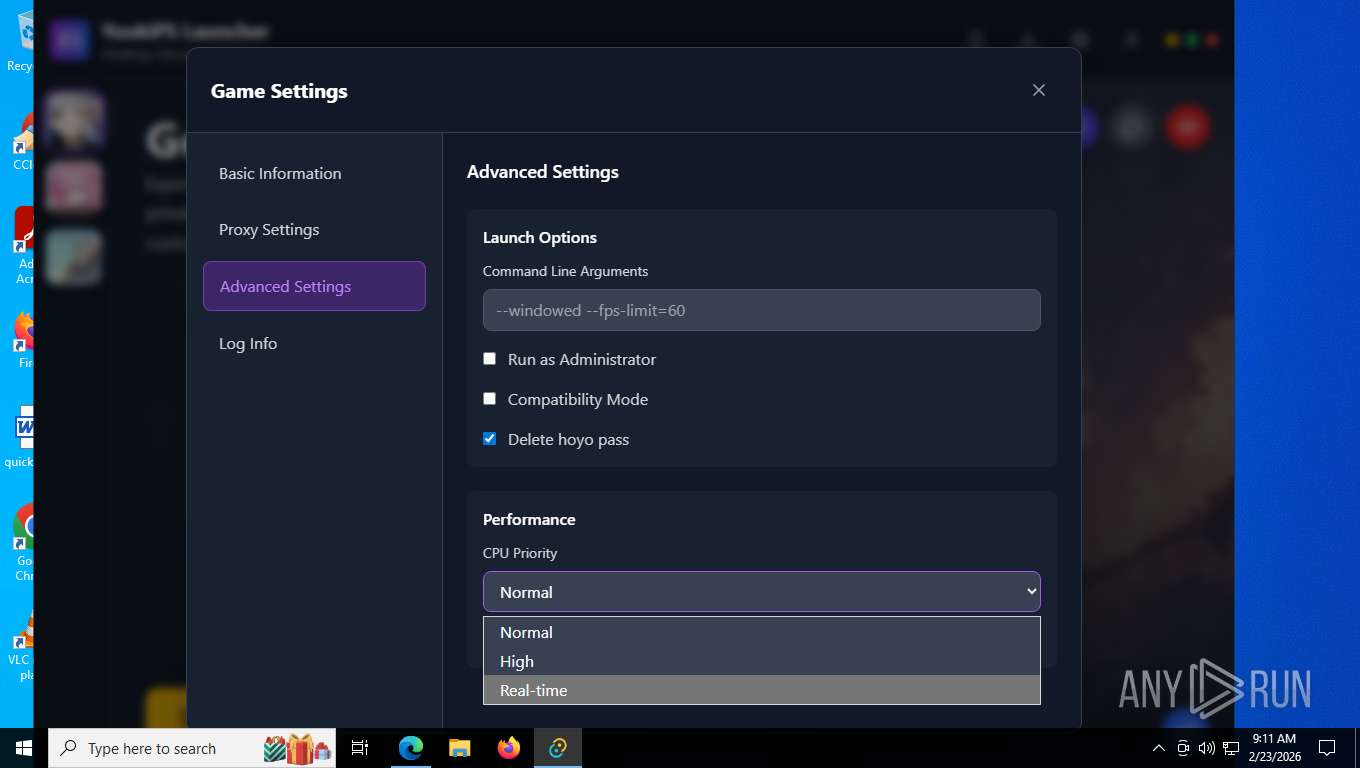This screenshot has width=1360, height=768.
Task: Choose Normal from the priority list
Action: click(761, 632)
